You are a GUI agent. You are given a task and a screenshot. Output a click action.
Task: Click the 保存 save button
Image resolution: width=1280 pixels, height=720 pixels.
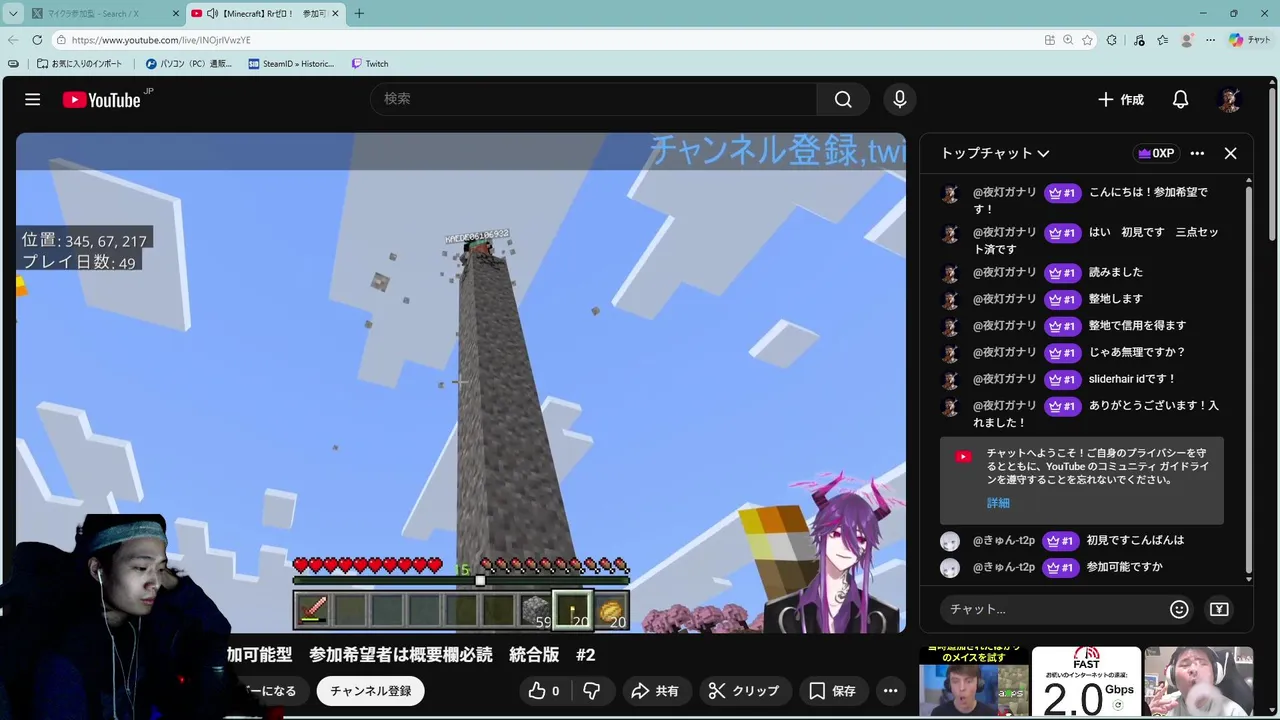(x=833, y=691)
